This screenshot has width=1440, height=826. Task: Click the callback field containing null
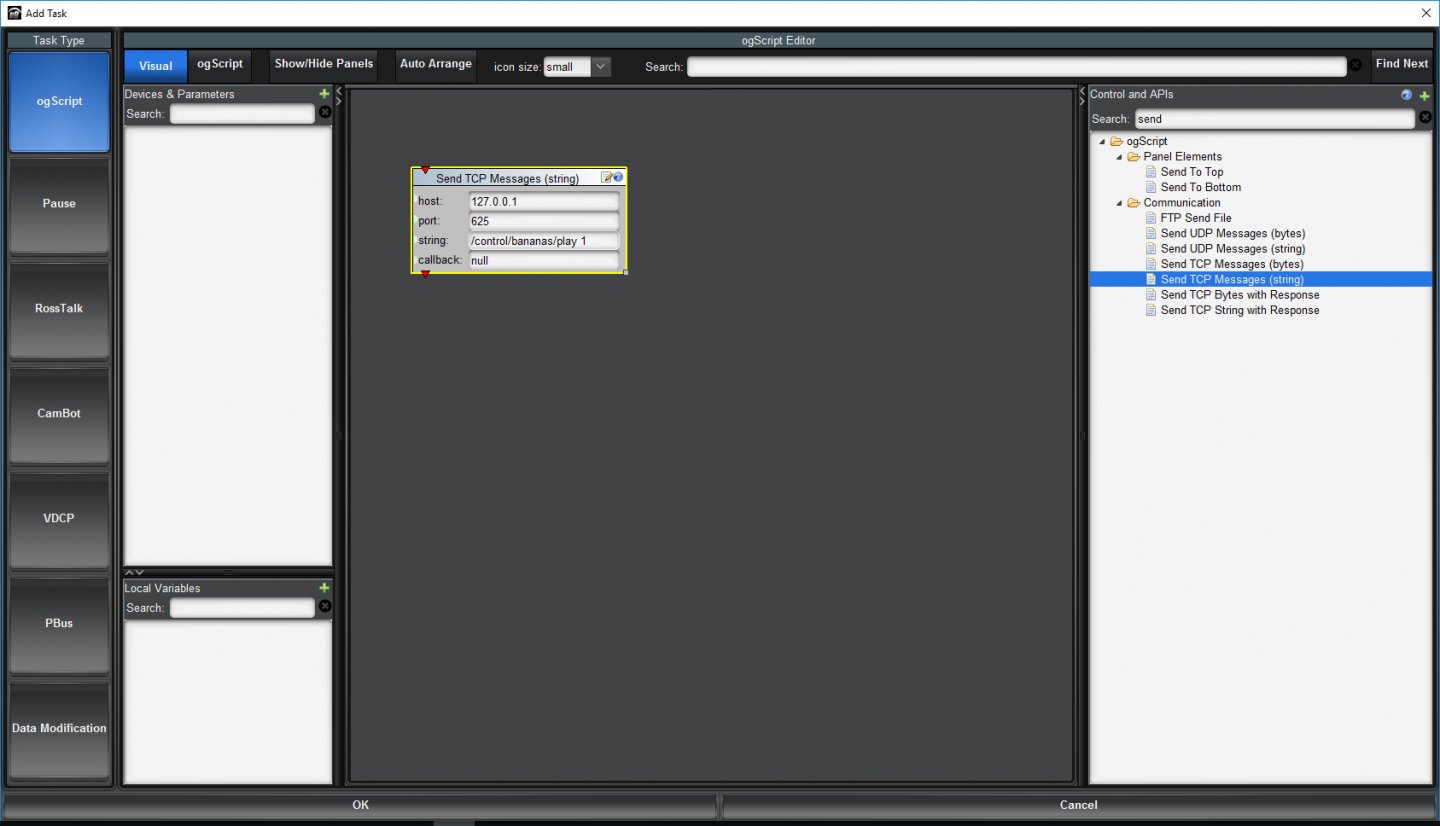(544, 261)
